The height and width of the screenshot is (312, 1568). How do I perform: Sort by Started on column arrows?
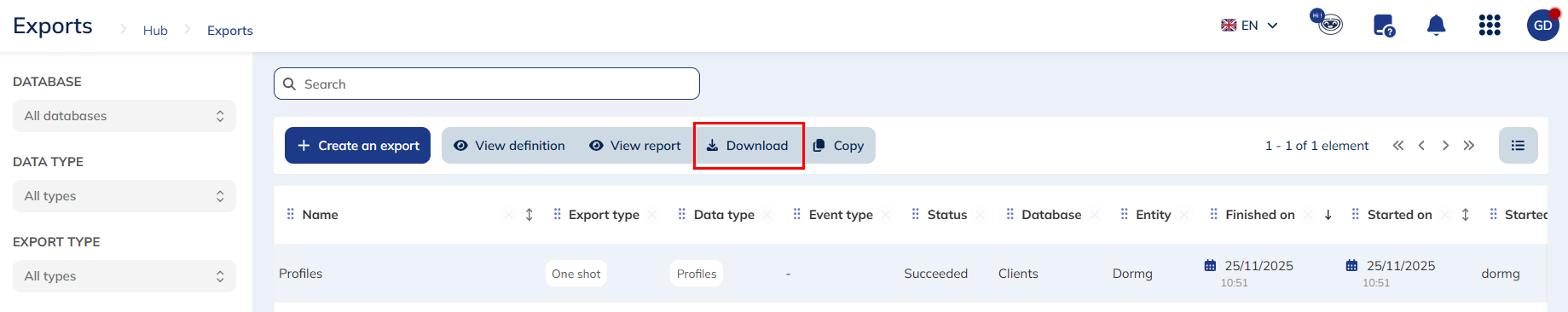point(1465,215)
